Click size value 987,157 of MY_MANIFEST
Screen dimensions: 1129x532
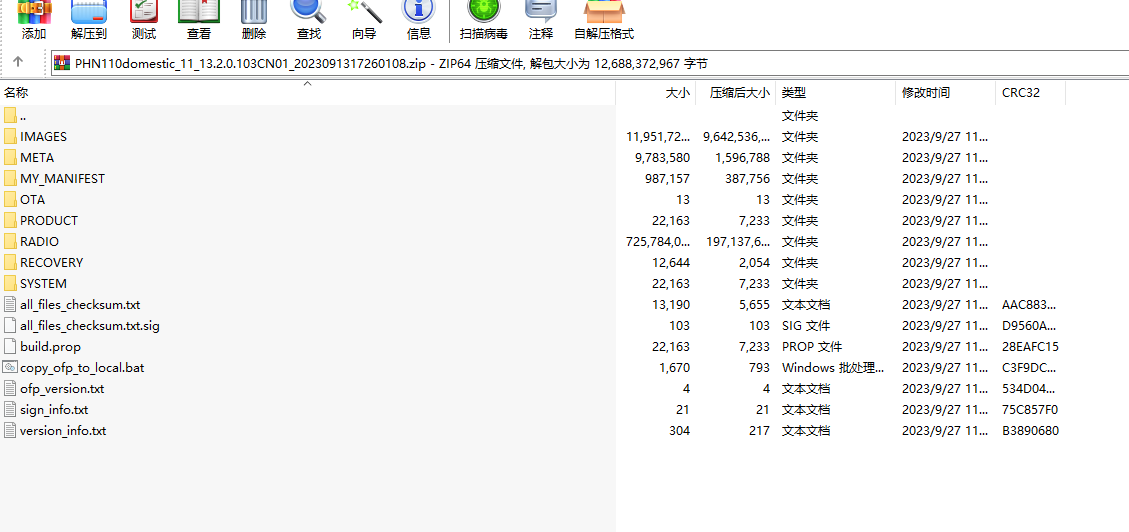667,179
